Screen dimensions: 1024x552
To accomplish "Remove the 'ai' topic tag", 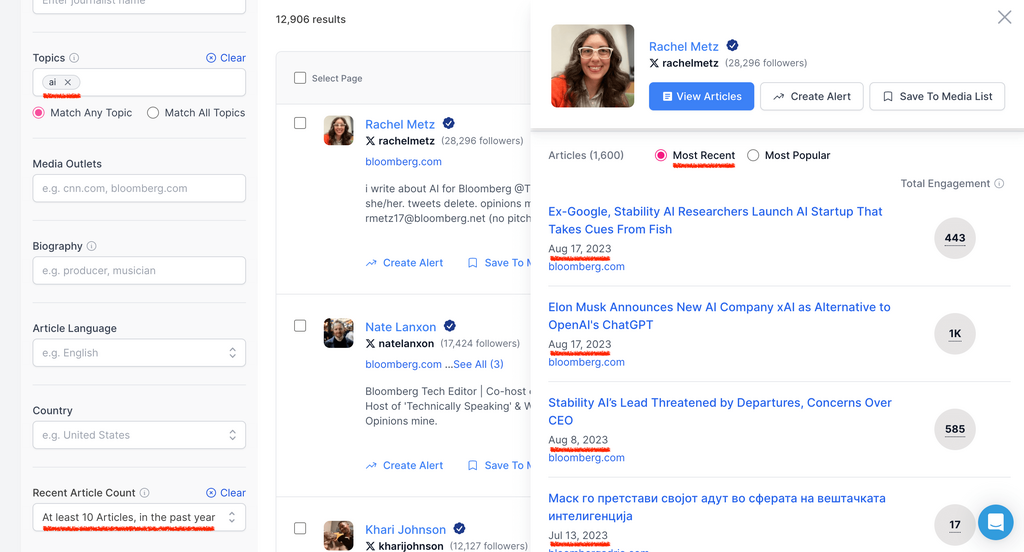I will click(68, 83).
